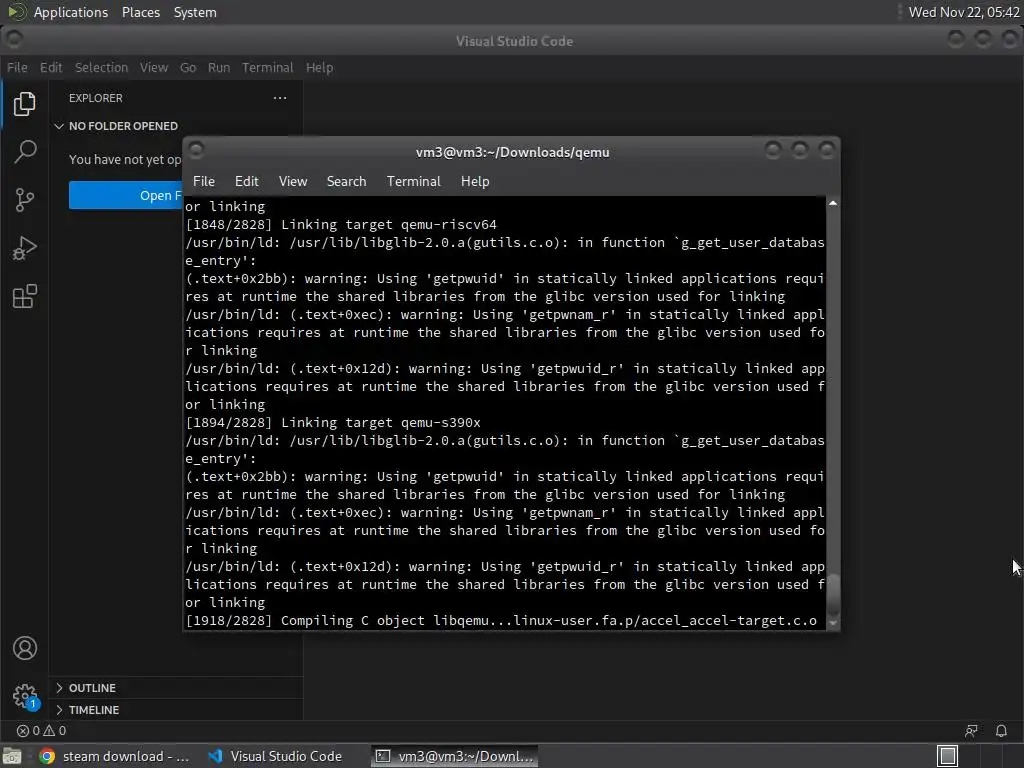Click the line 'Linking target qemu-riscv64'
This screenshot has height=768, width=1024.
point(389,225)
